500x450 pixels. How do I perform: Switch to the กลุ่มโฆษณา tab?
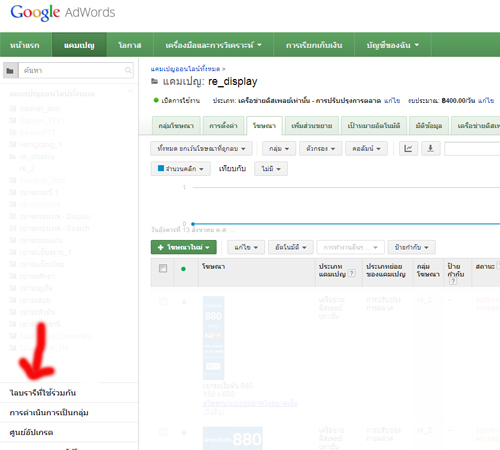[x=176, y=126]
